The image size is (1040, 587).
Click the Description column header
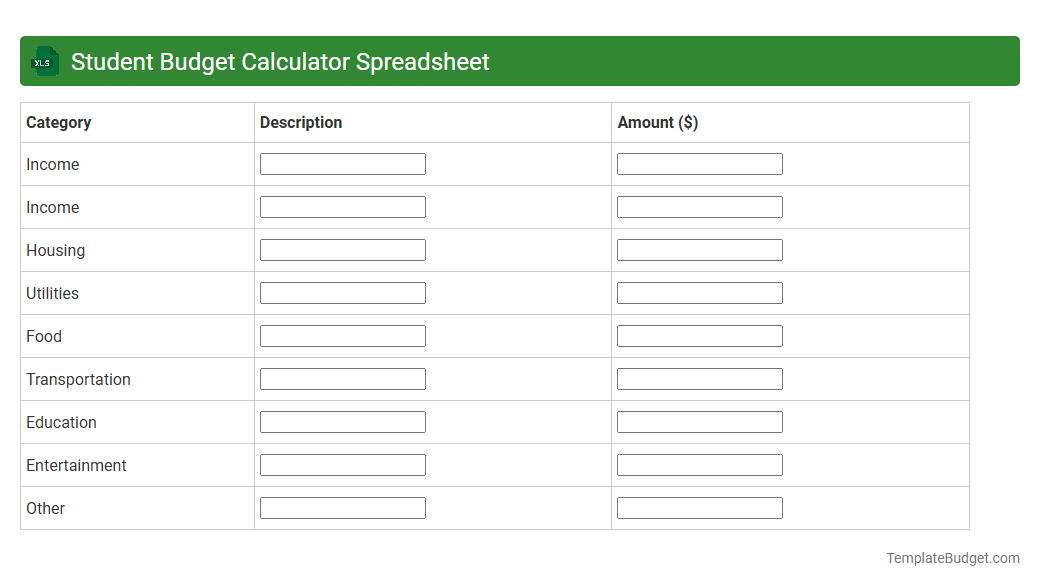pos(301,122)
